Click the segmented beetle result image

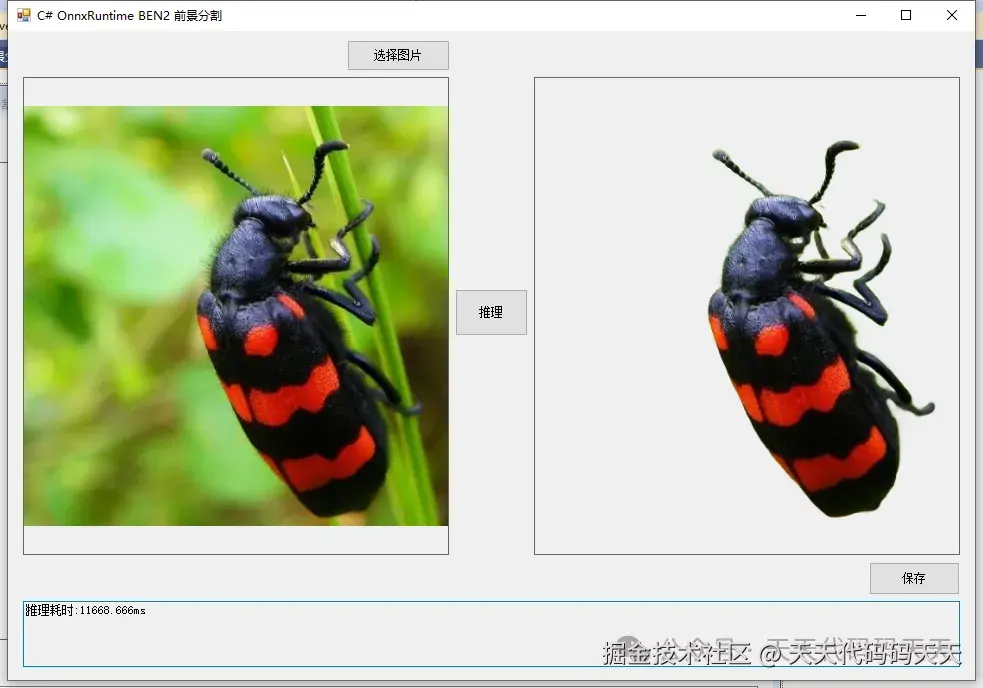[747, 315]
